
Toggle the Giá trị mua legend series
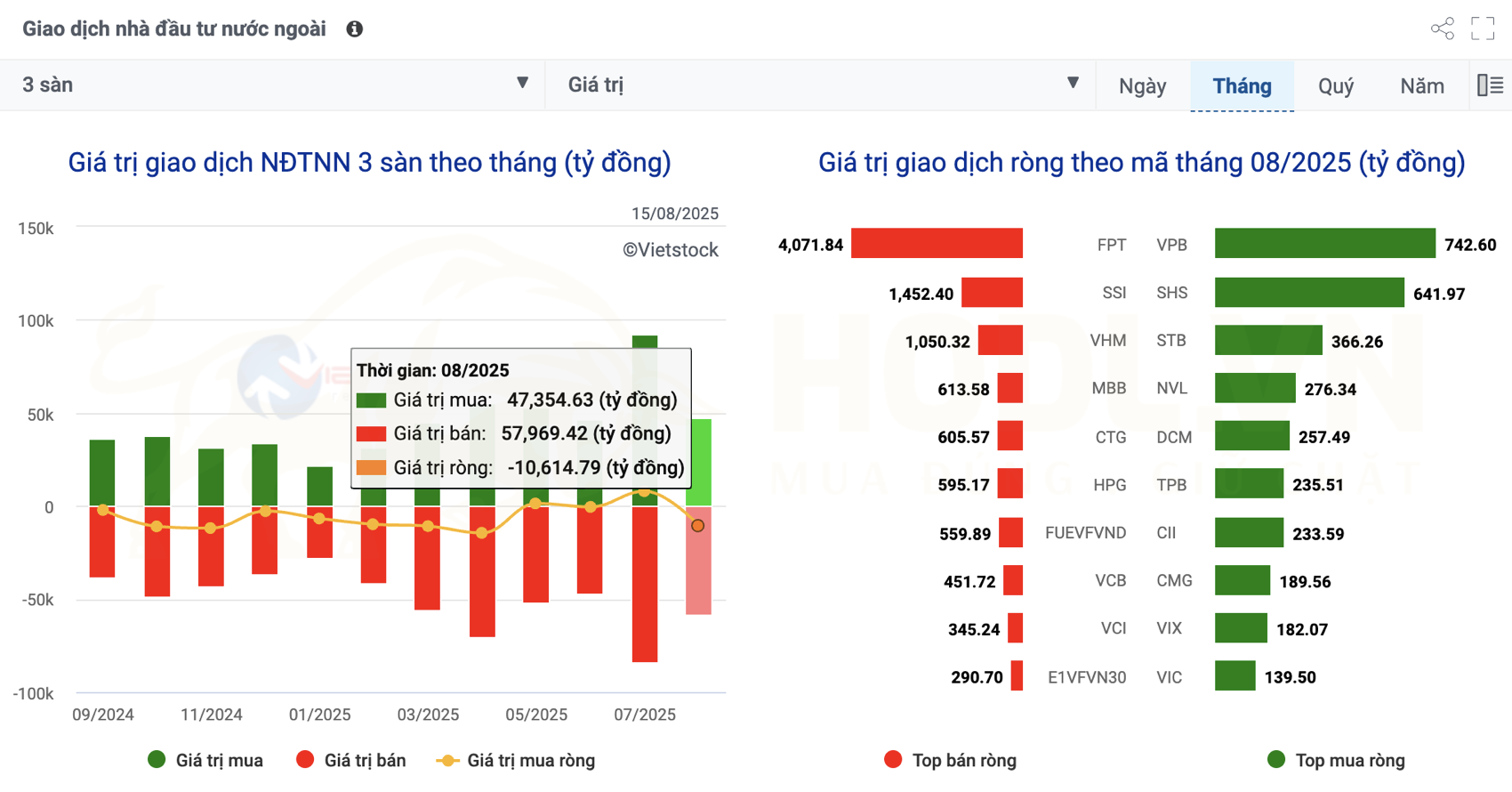pos(205,760)
